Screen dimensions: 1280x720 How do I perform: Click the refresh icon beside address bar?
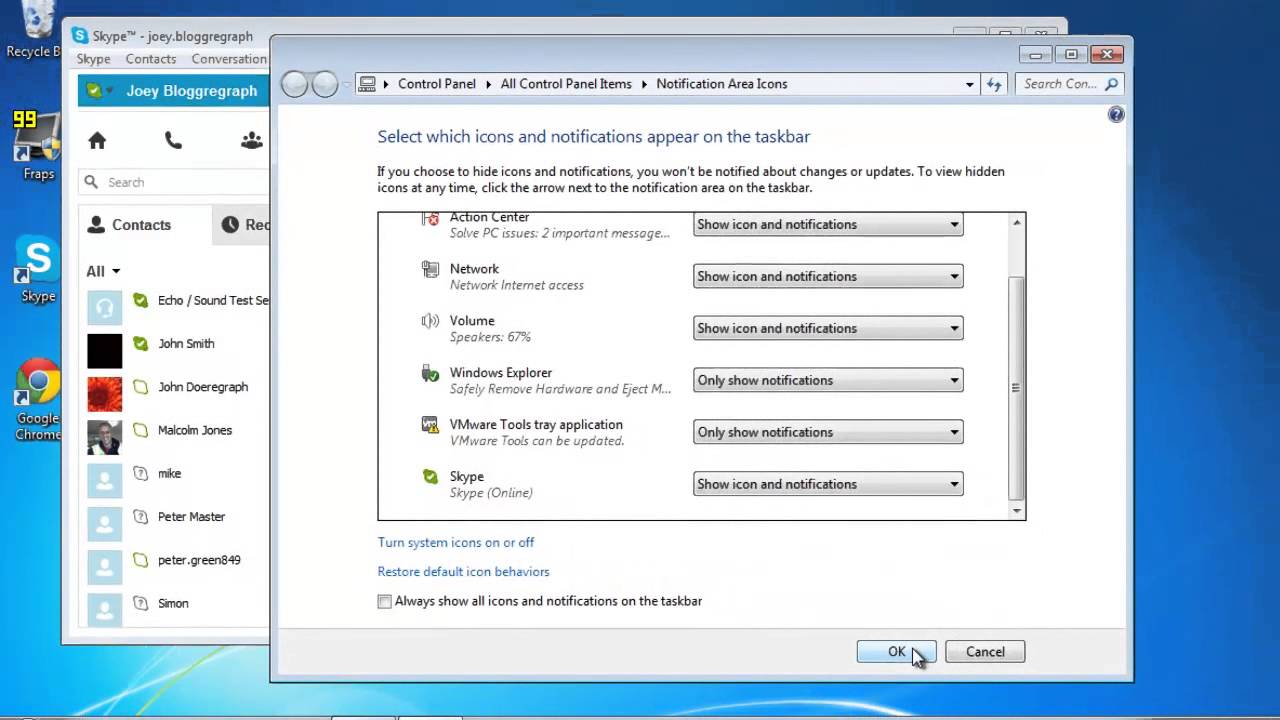(x=994, y=84)
